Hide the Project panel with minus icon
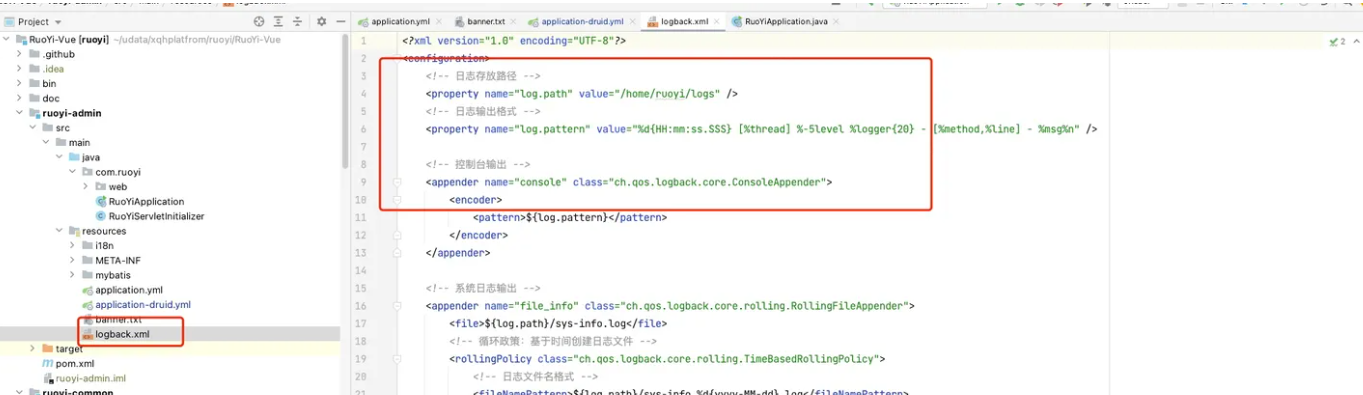 pos(340,21)
